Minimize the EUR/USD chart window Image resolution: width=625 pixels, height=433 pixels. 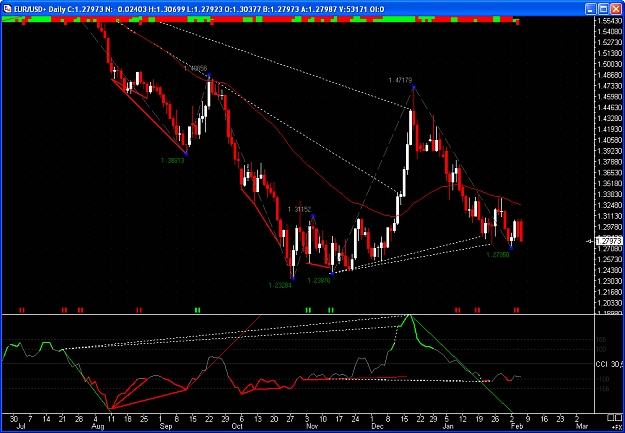click(591, 8)
